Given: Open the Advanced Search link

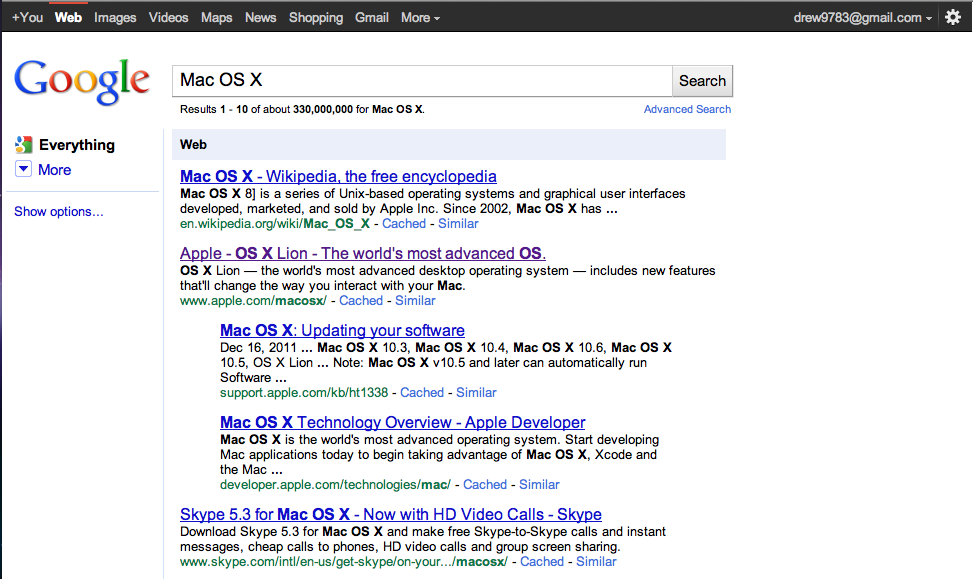Looking at the screenshot, I should 687,109.
